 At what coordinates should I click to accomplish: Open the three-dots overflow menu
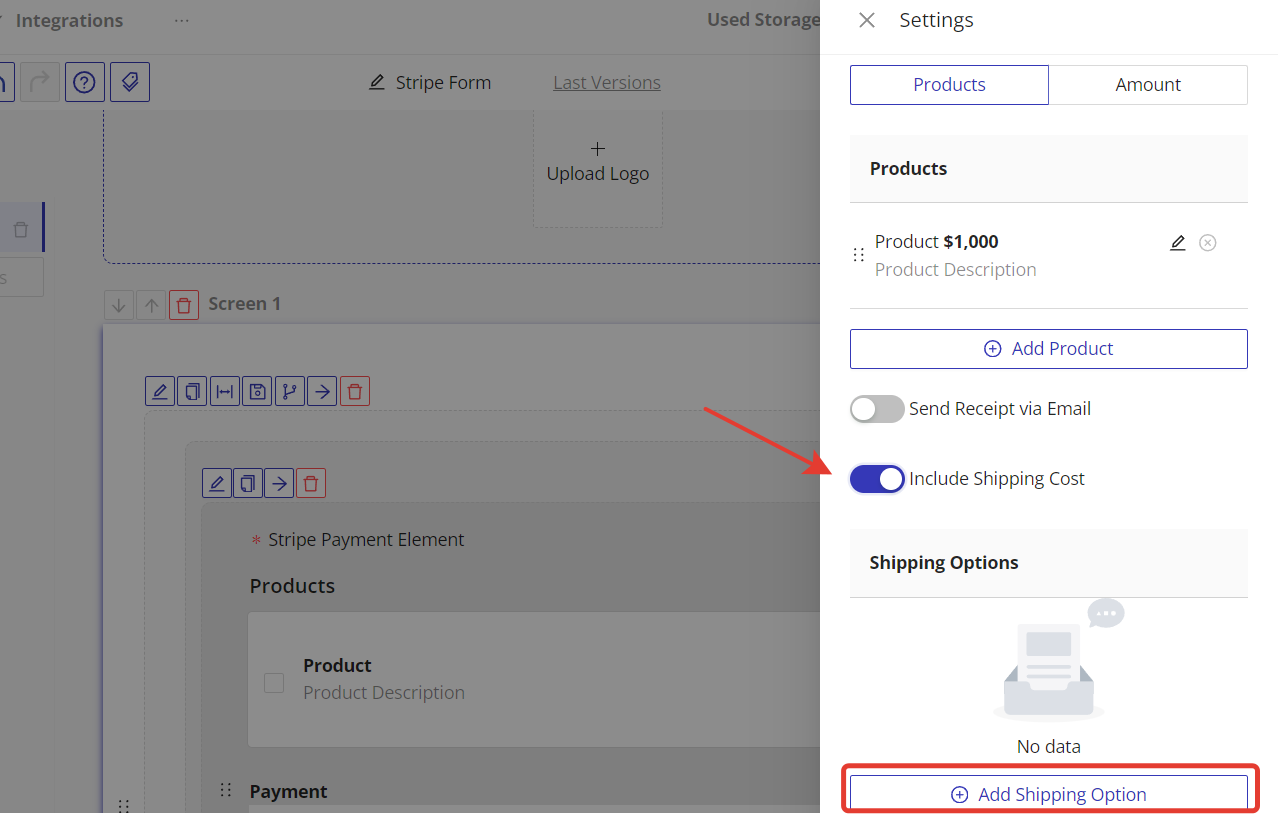point(181,21)
